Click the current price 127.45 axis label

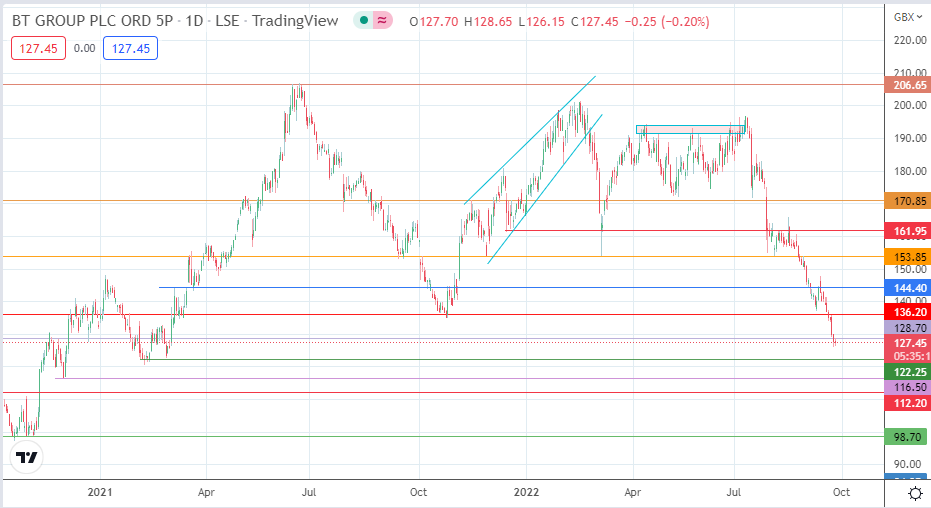(x=908, y=342)
